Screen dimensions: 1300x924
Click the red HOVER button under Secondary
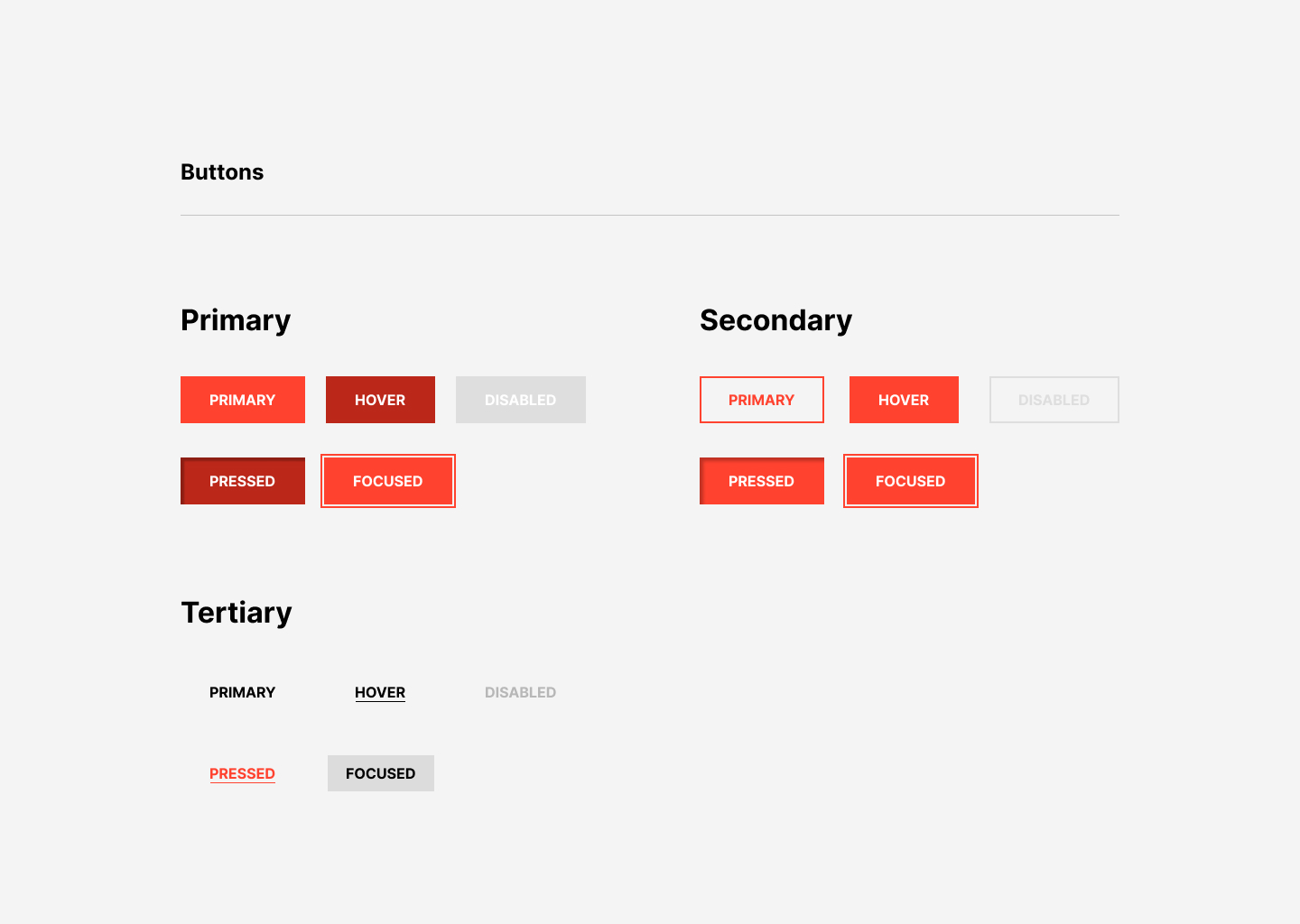[903, 400]
